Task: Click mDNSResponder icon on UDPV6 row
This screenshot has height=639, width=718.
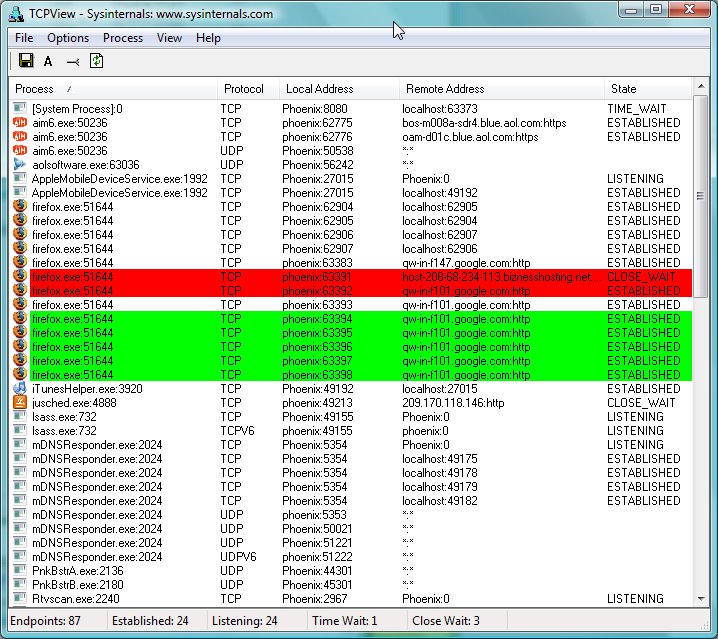Action: [20, 556]
